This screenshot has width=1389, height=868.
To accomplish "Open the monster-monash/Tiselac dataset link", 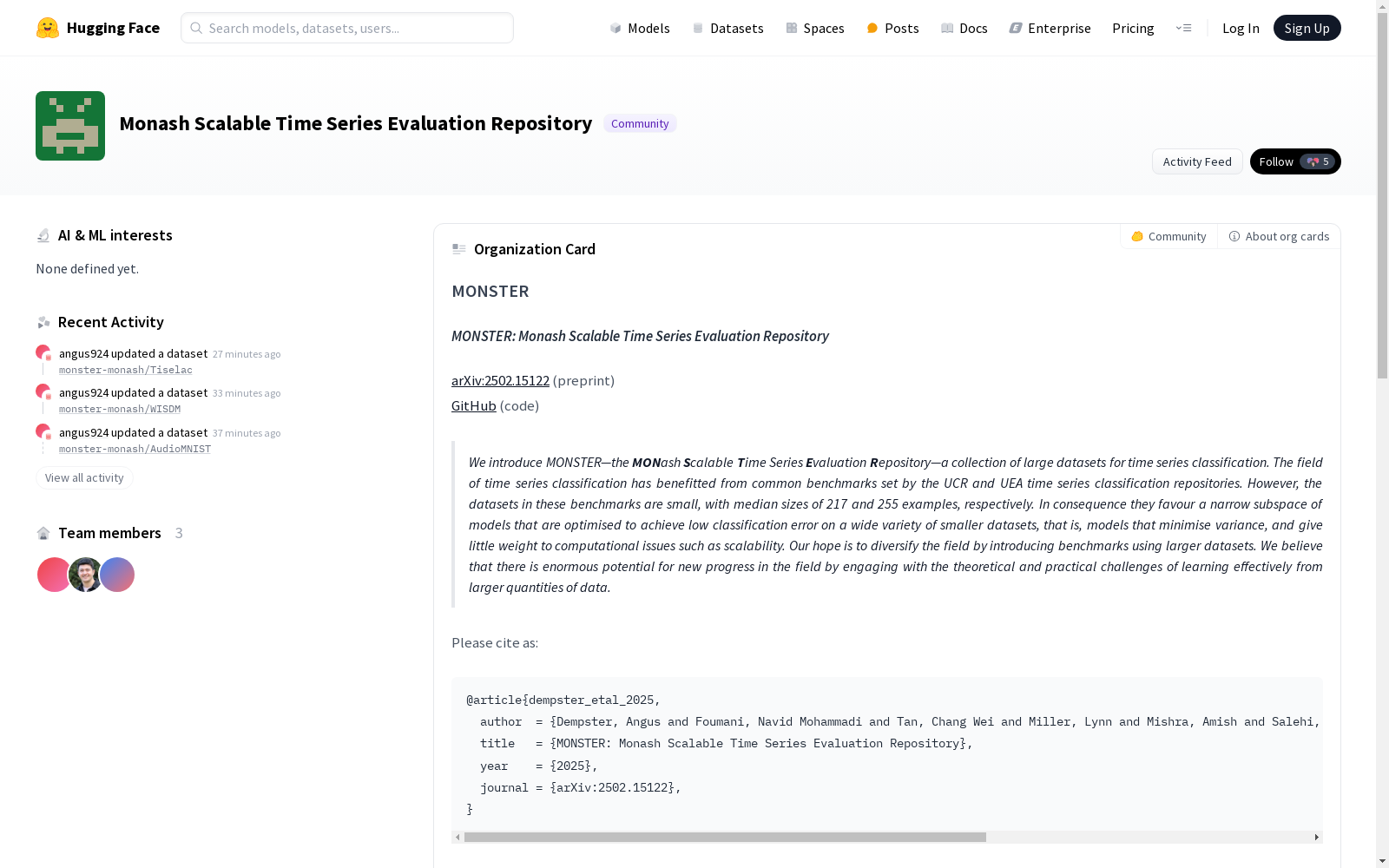I will (126, 370).
